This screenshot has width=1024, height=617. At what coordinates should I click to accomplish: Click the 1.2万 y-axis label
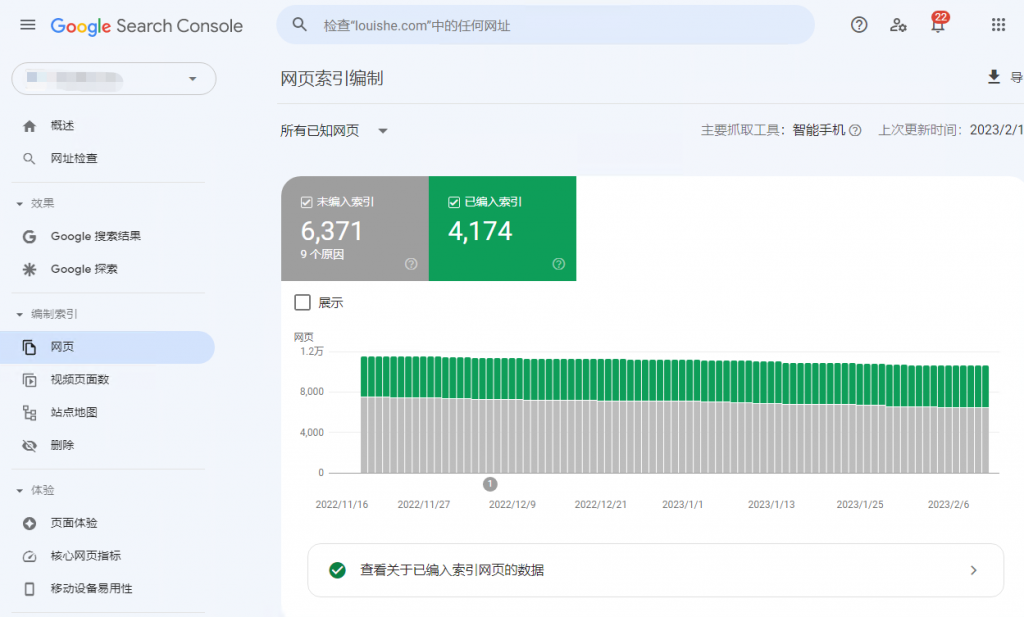point(312,351)
